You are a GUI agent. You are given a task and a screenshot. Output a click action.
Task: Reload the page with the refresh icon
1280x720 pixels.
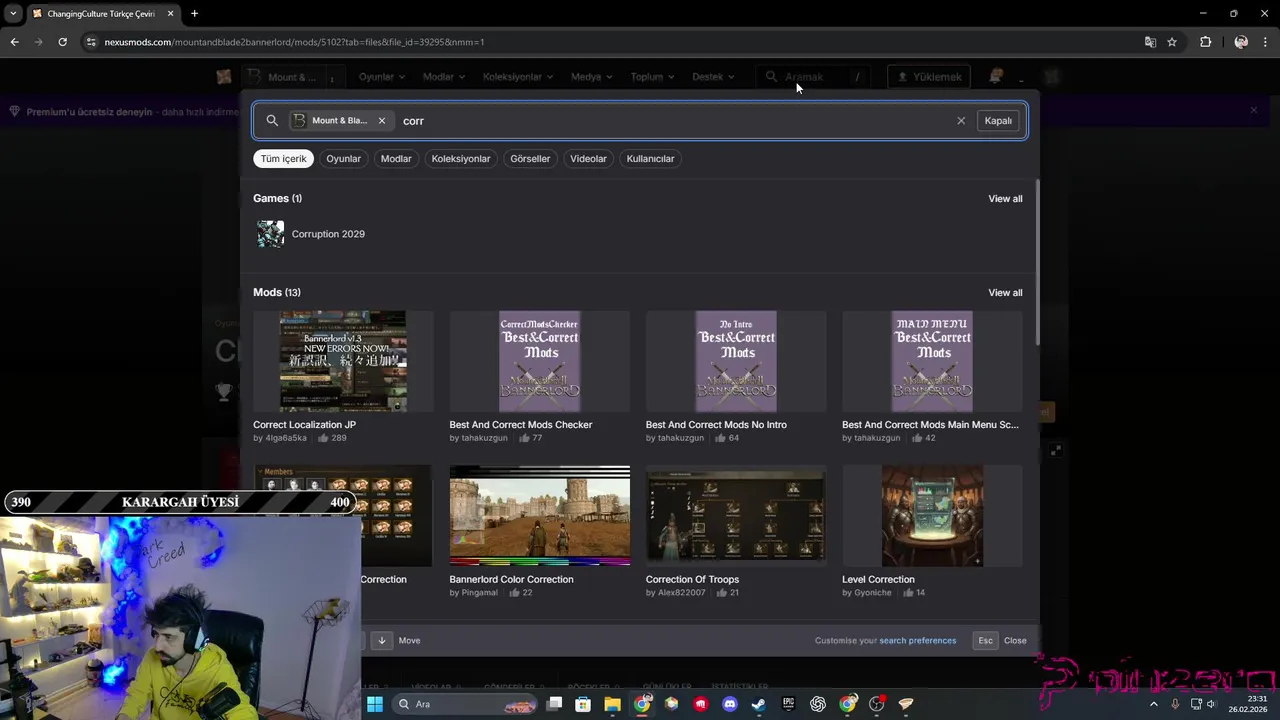coord(62,42)
